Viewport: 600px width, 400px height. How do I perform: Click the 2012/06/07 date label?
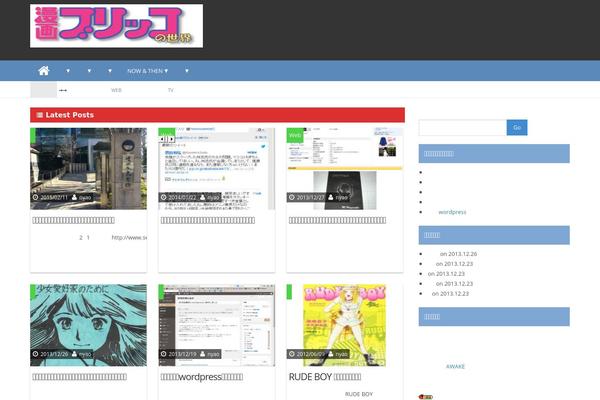tap(310, 354)
